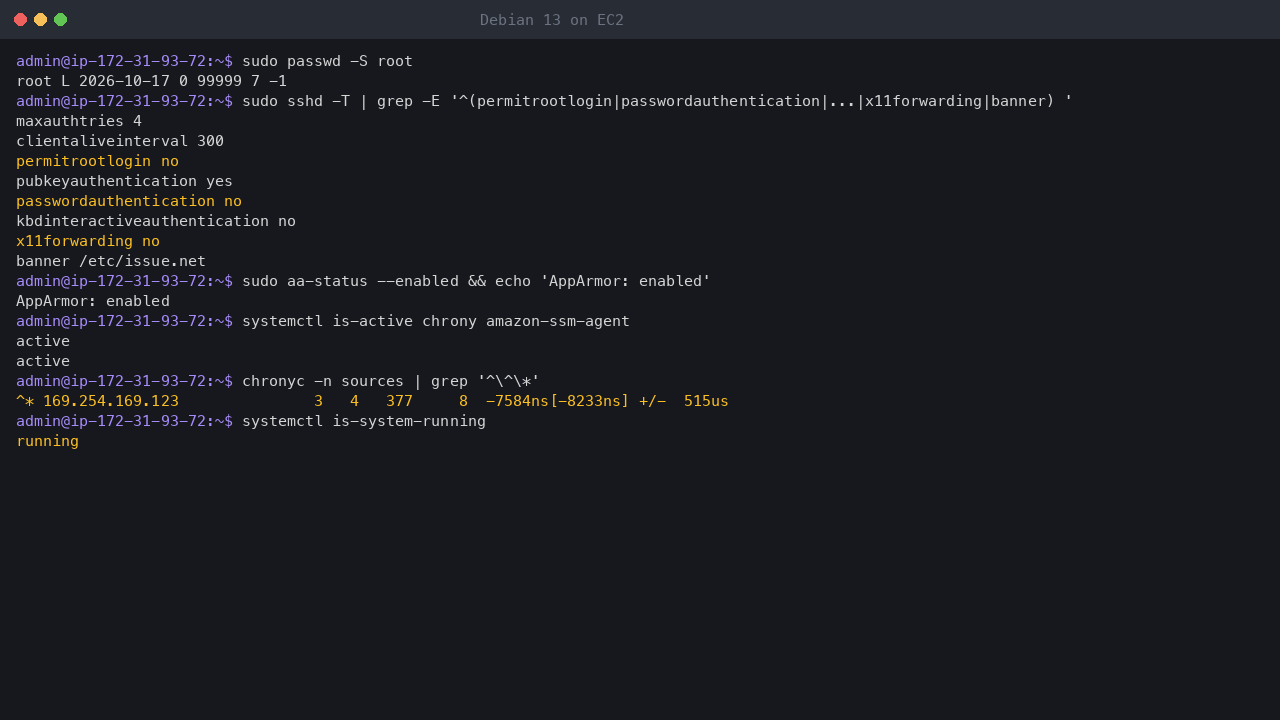The width and height of the screenshot is (1280, 720).
Task: Select the 'sudo passwd -S root' command
Action: click(327, 61)
